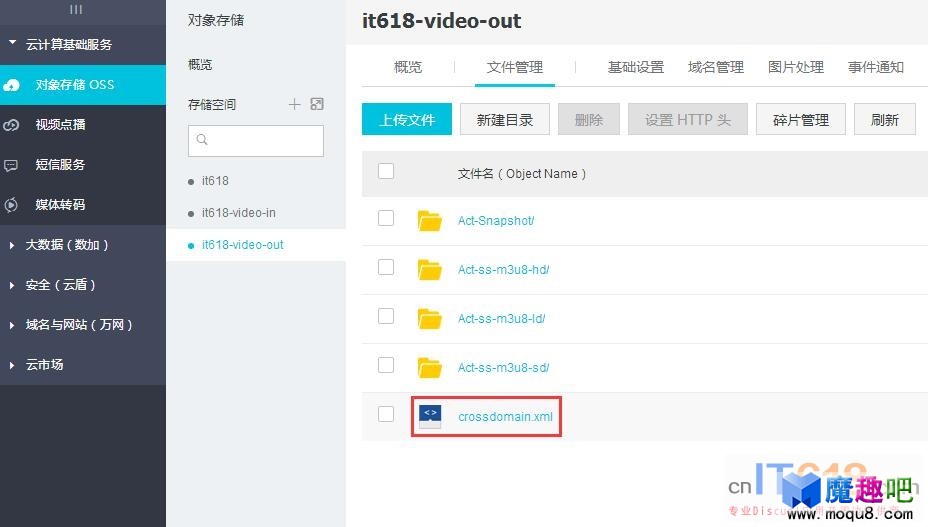Select the it618-video-in bucket

(x=239, y=213)
